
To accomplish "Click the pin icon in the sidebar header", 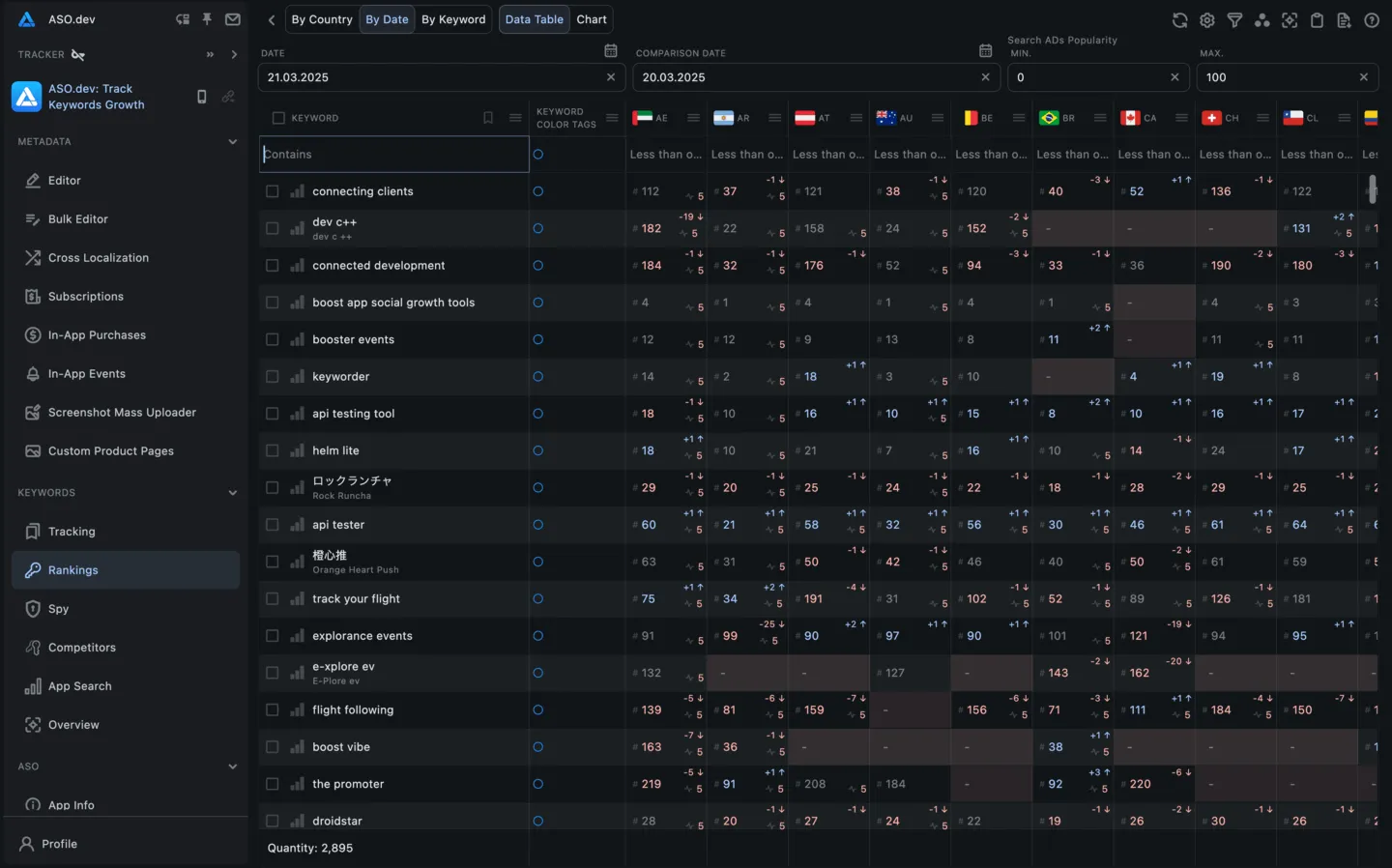I will pos(207,19).
